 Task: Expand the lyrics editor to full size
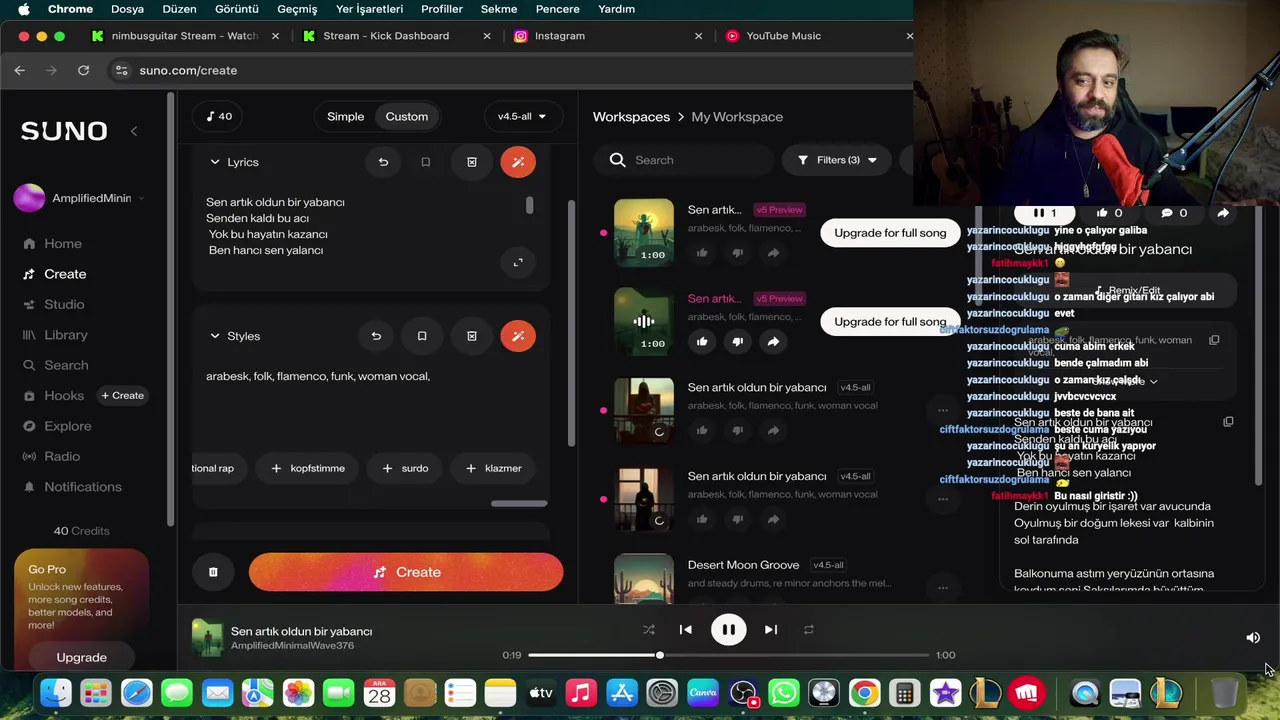[518, 262]
